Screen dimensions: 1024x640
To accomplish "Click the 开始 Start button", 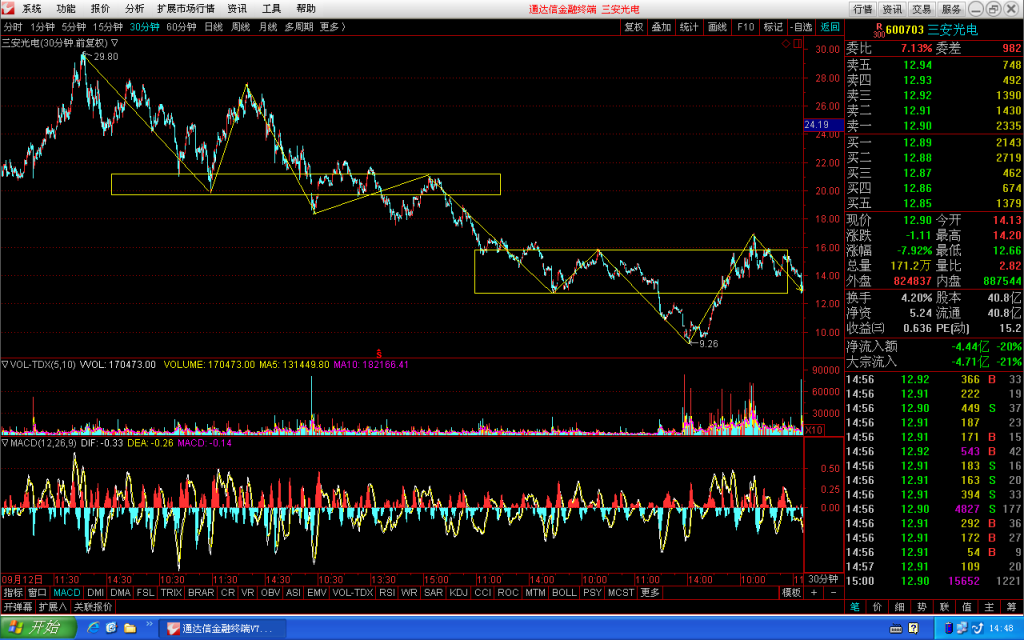I will click(39, 628).
